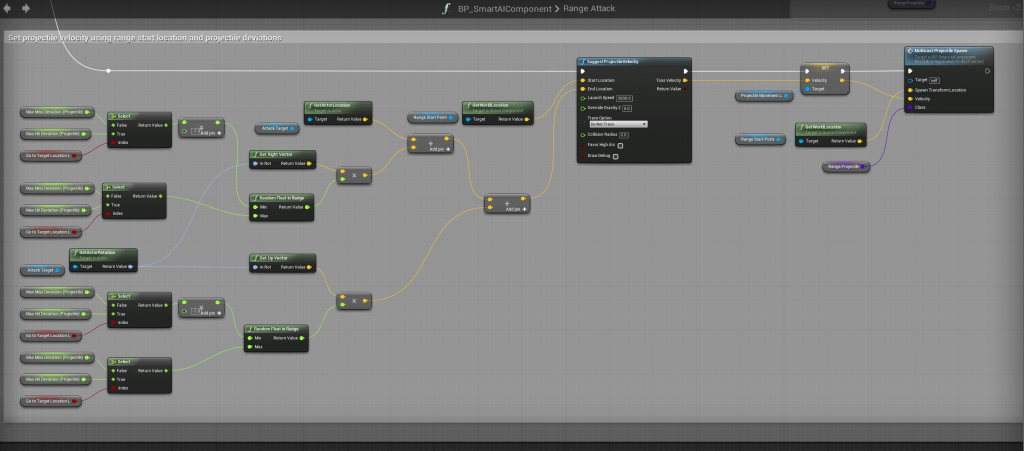Viewport: 1024px width, 451px height.
Task: Enable the Favor High Arc checkbox
Action: [620, 145]
